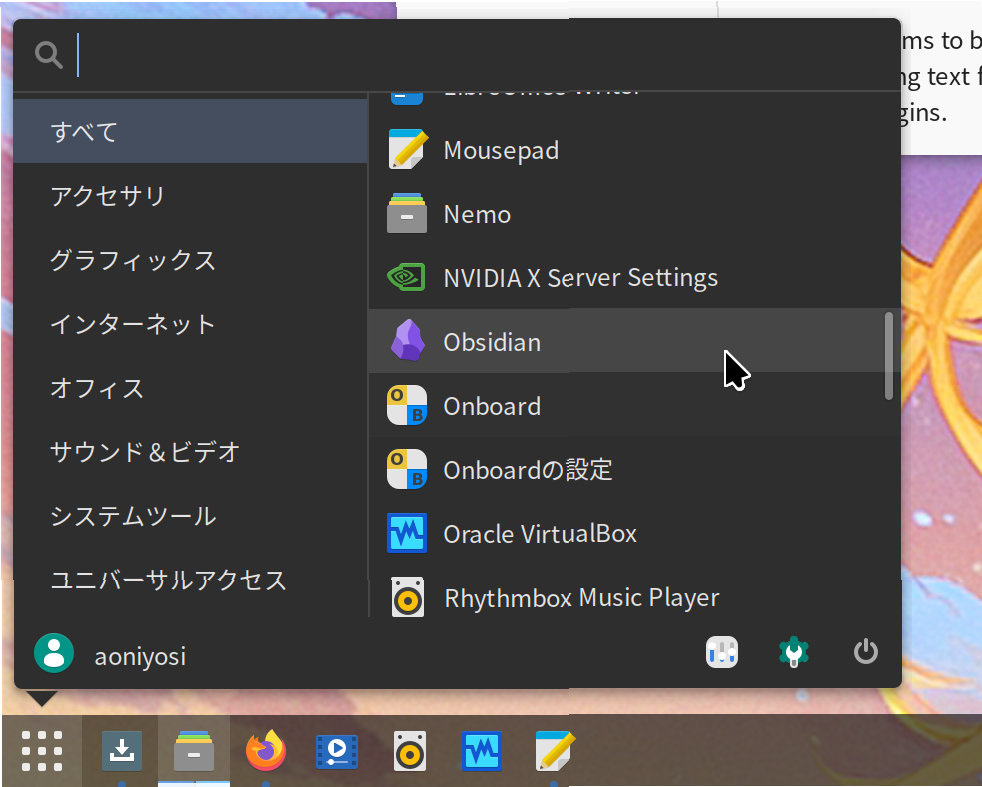Open Rhythmbox from the taskbar

coord(410,751)
